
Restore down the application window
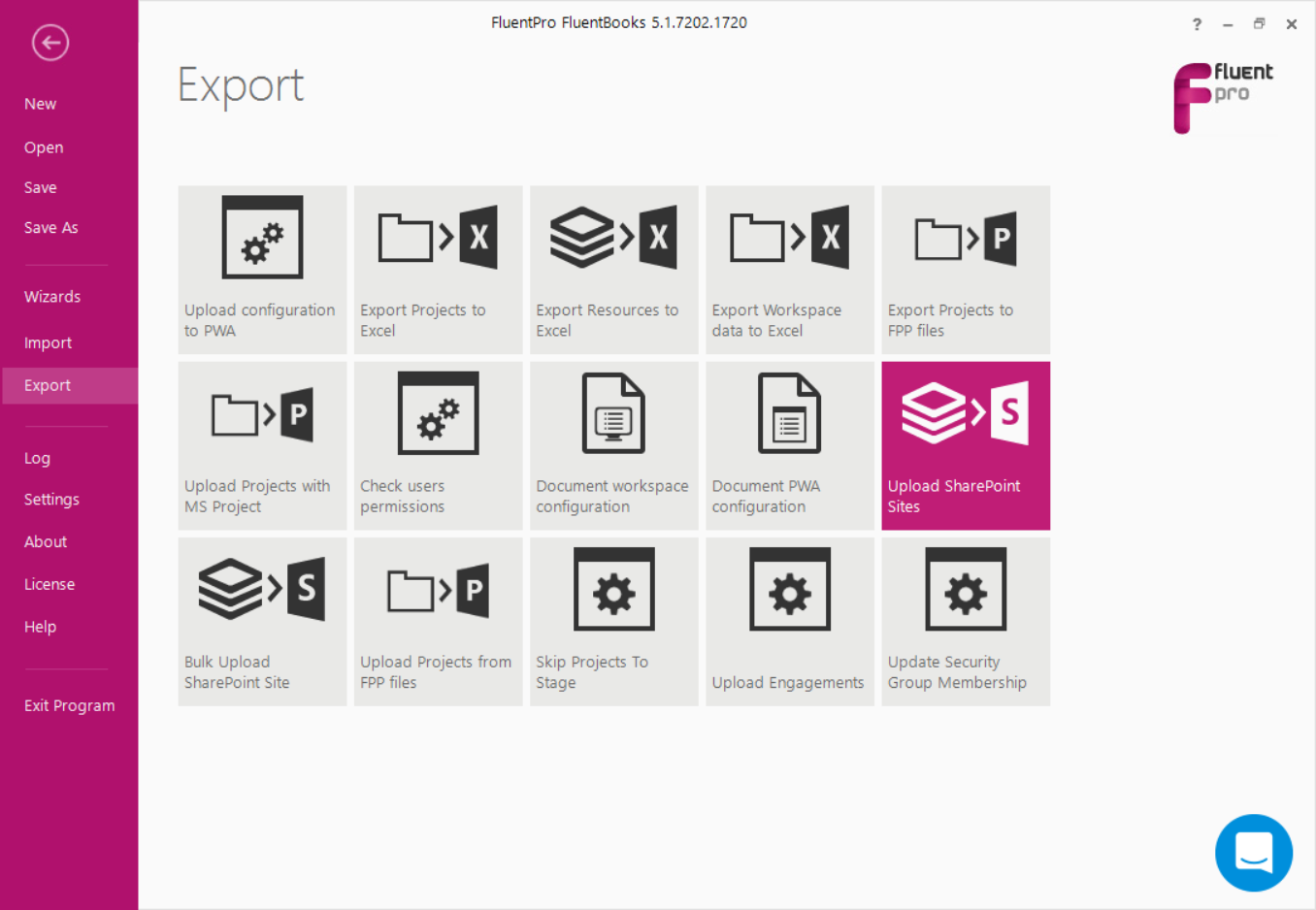(1259, 23)
